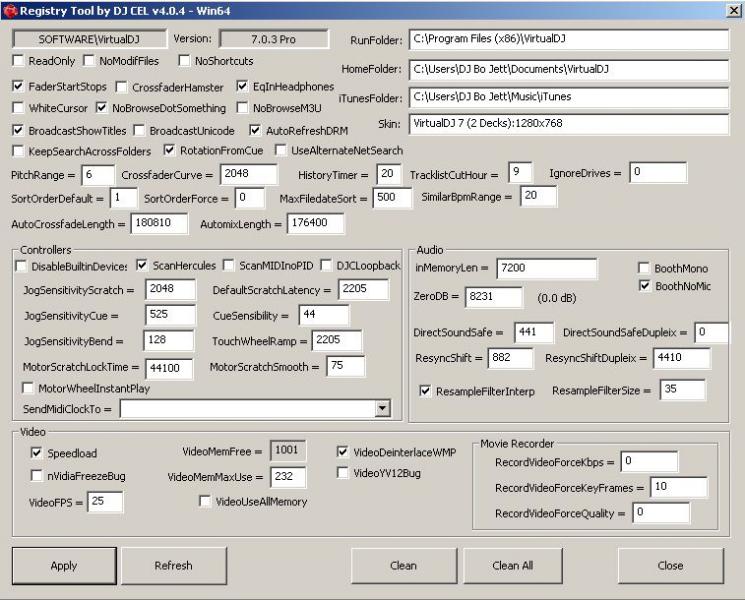745x600 pixels.
Task: Click the ResampleFilterSize field
Action: coord(683,390)
